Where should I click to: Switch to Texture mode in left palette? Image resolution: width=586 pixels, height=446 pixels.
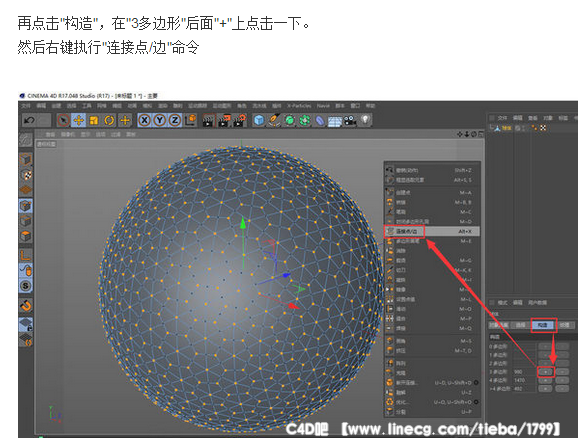coord(26,175)
